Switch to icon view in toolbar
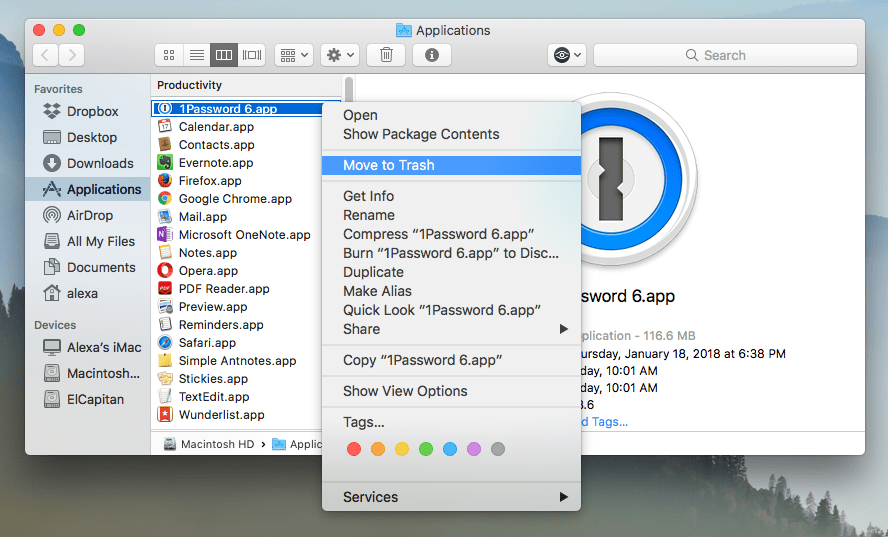 169,55
